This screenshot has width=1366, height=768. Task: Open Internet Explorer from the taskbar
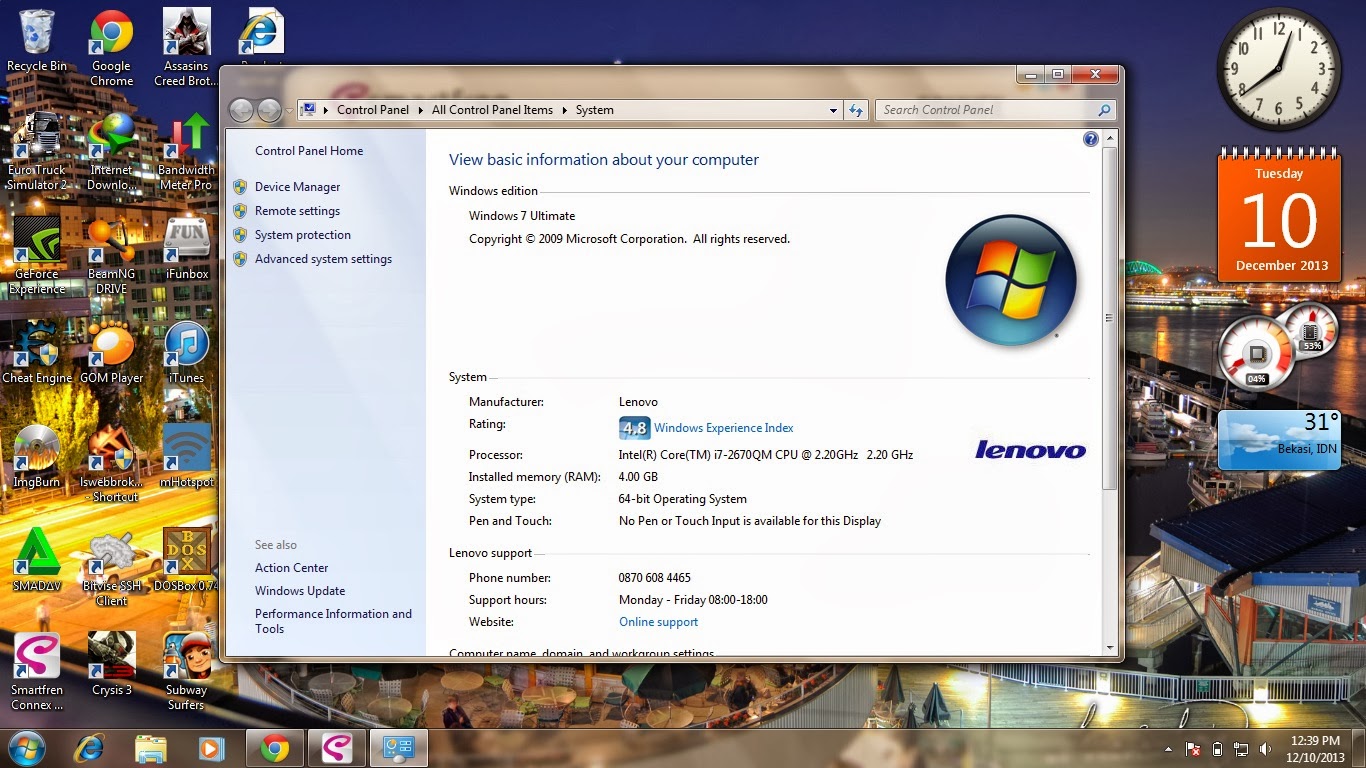89,748
